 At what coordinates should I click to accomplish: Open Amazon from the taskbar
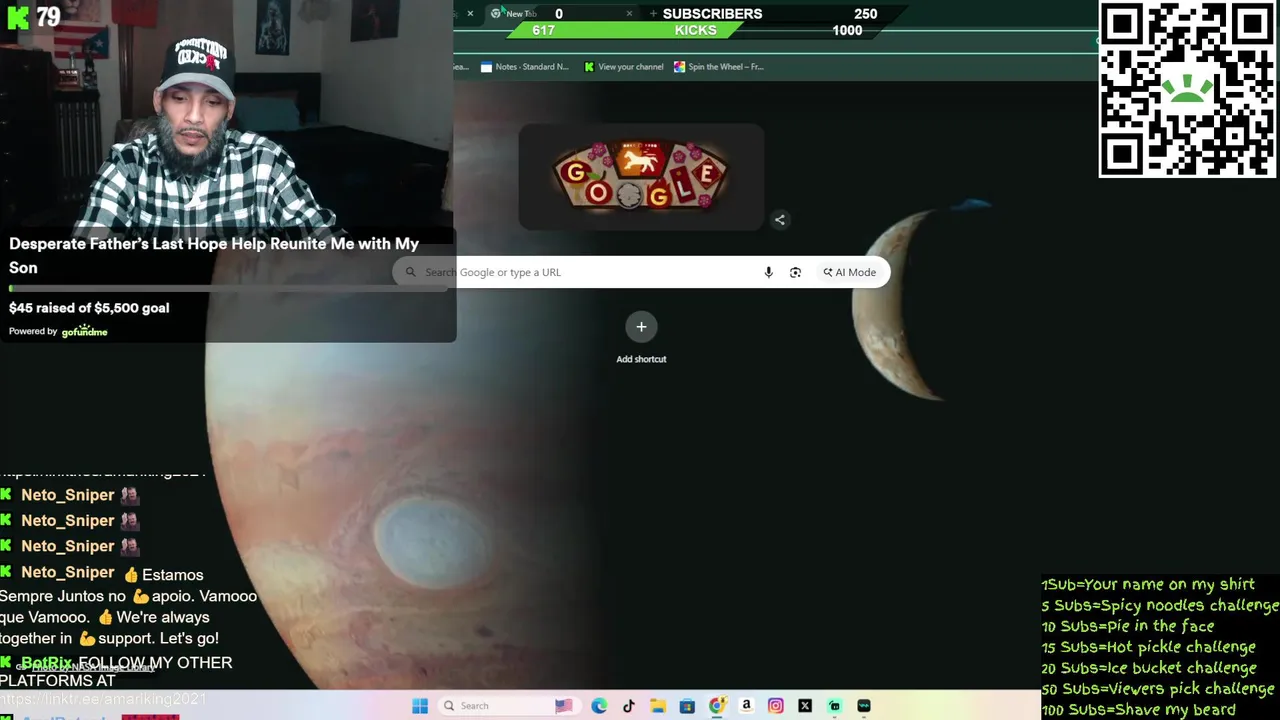coord(746,706)
